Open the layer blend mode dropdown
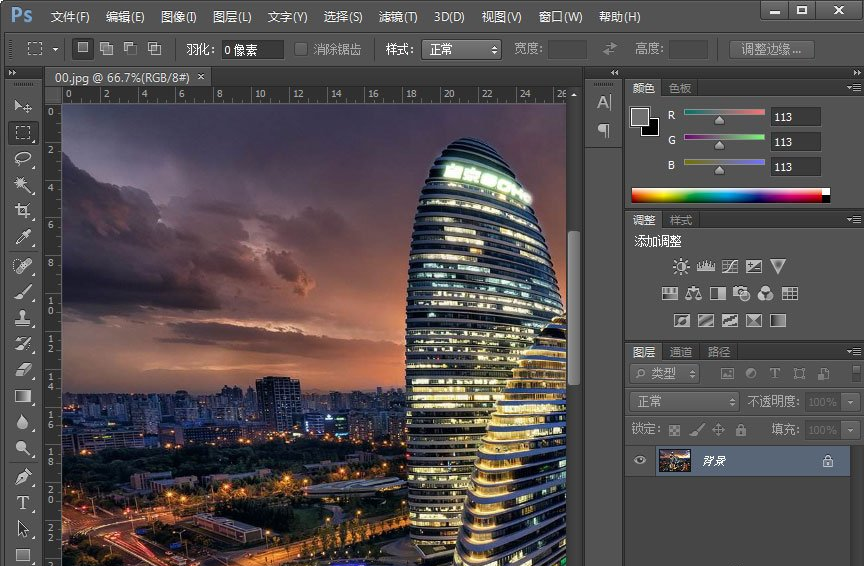The width and height of the screenshot is (864, 566). tap(684, 402)
